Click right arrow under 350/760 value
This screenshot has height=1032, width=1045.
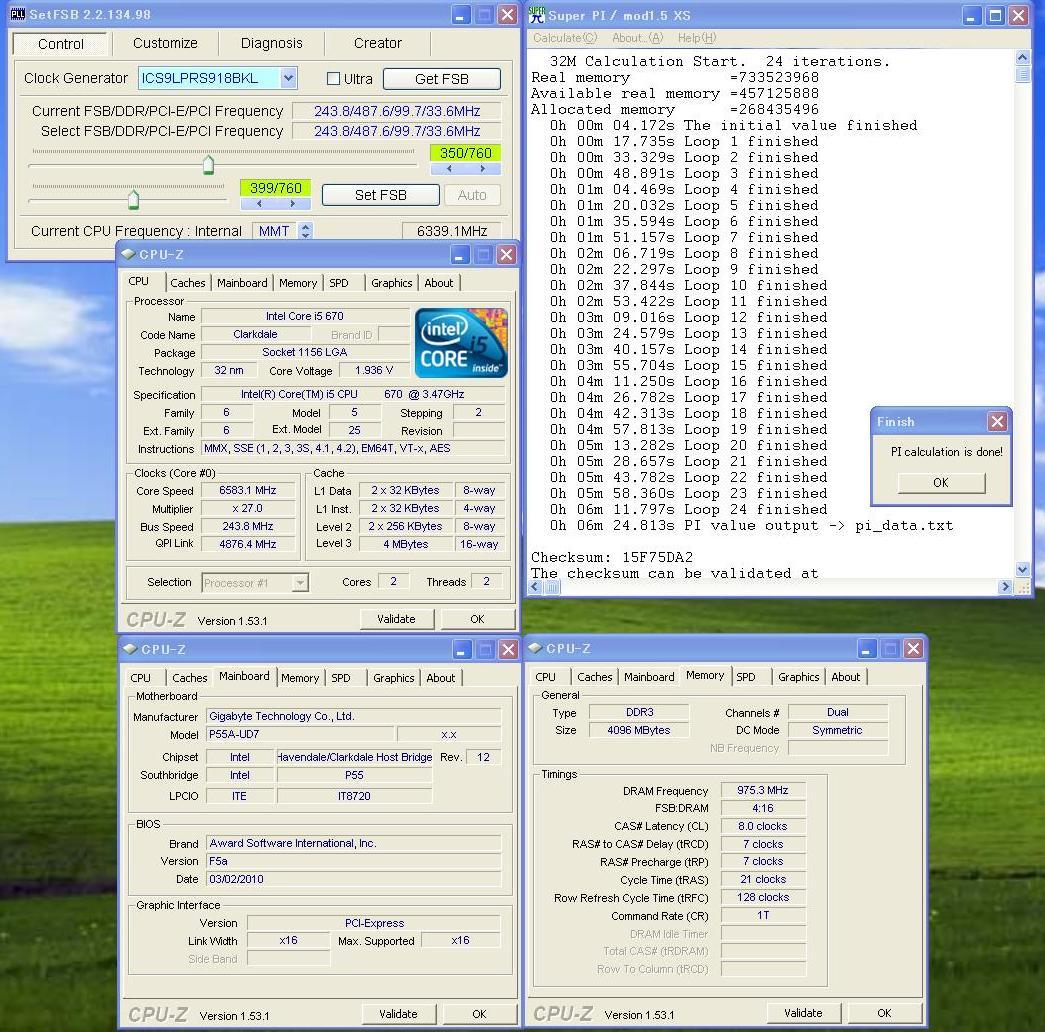(x=483, y=169)
